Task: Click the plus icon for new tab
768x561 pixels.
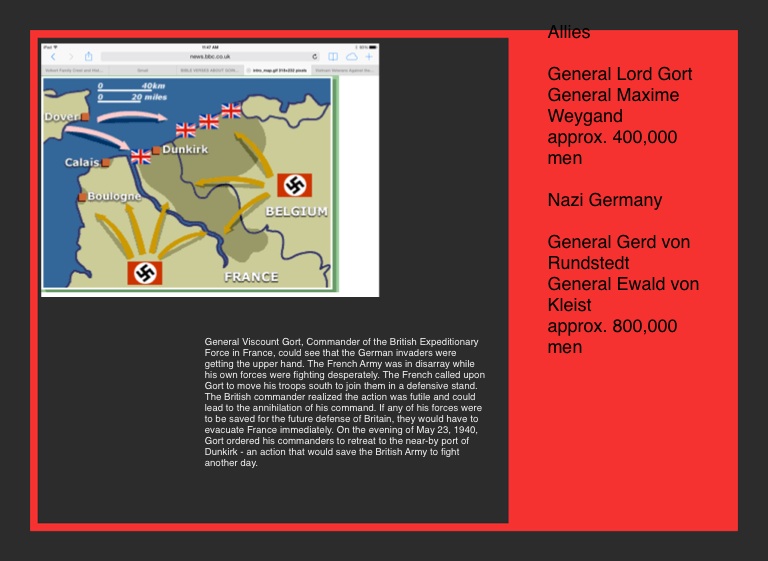Action: [368, 57]
